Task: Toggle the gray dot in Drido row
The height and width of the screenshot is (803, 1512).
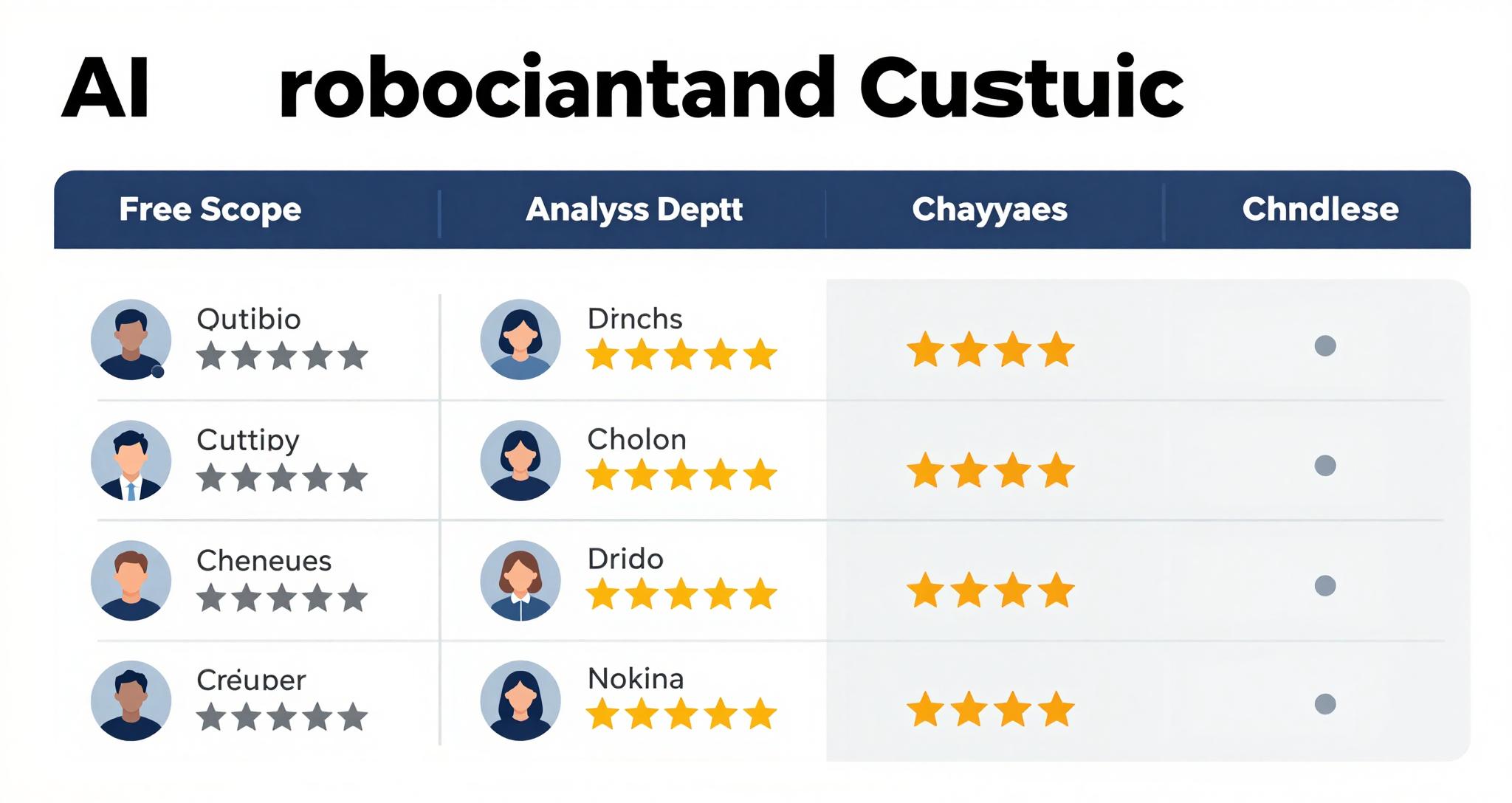Action: tap(1325, 586)
